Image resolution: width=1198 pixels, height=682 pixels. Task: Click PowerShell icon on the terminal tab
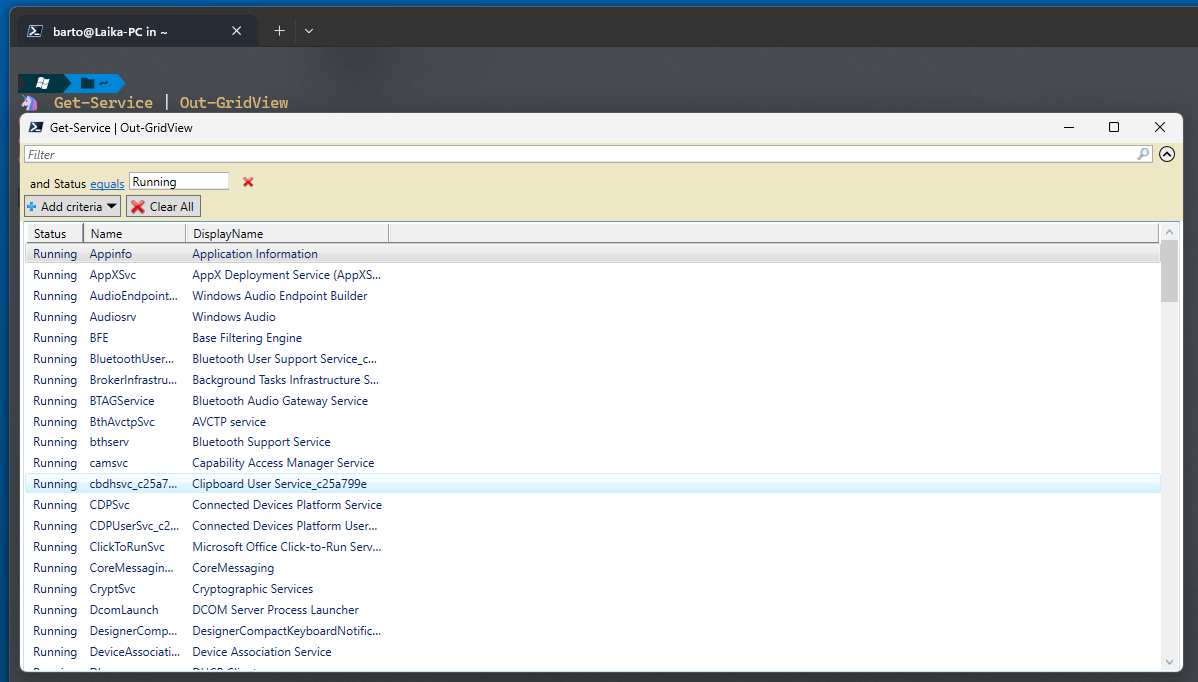coord(34,31)
